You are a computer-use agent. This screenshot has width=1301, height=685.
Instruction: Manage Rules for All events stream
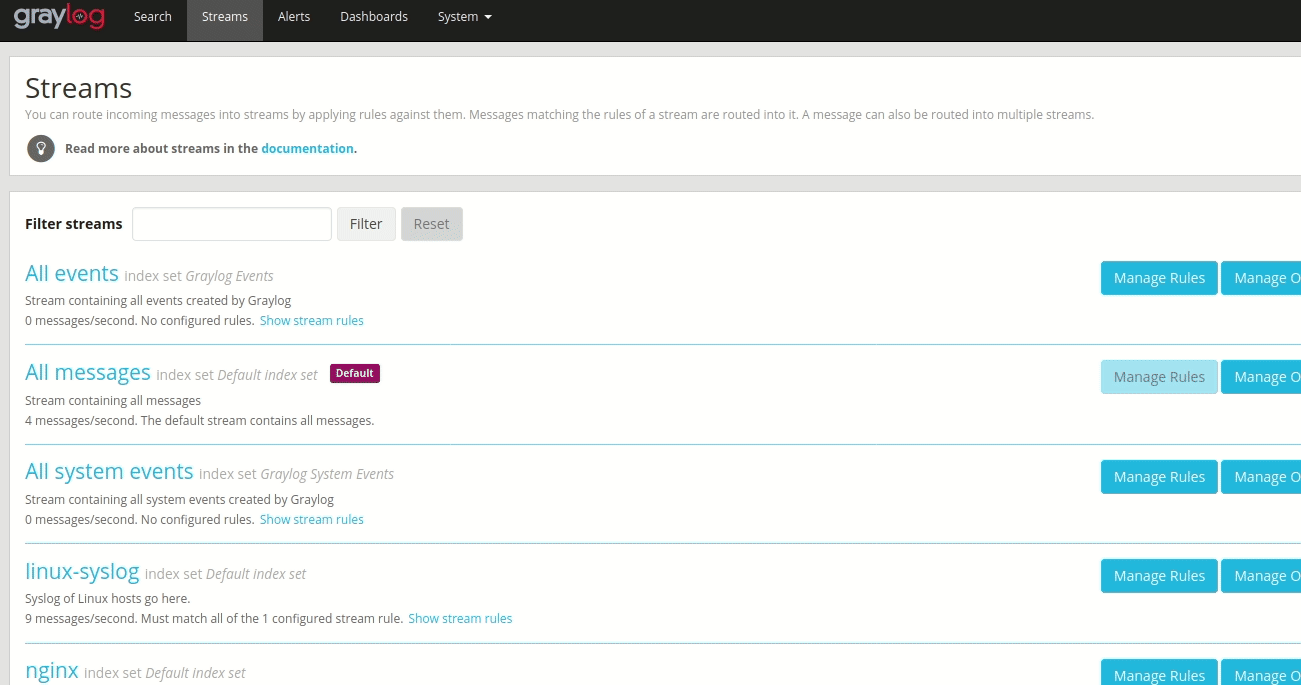pyautogui.click(x=1159, y=278)
